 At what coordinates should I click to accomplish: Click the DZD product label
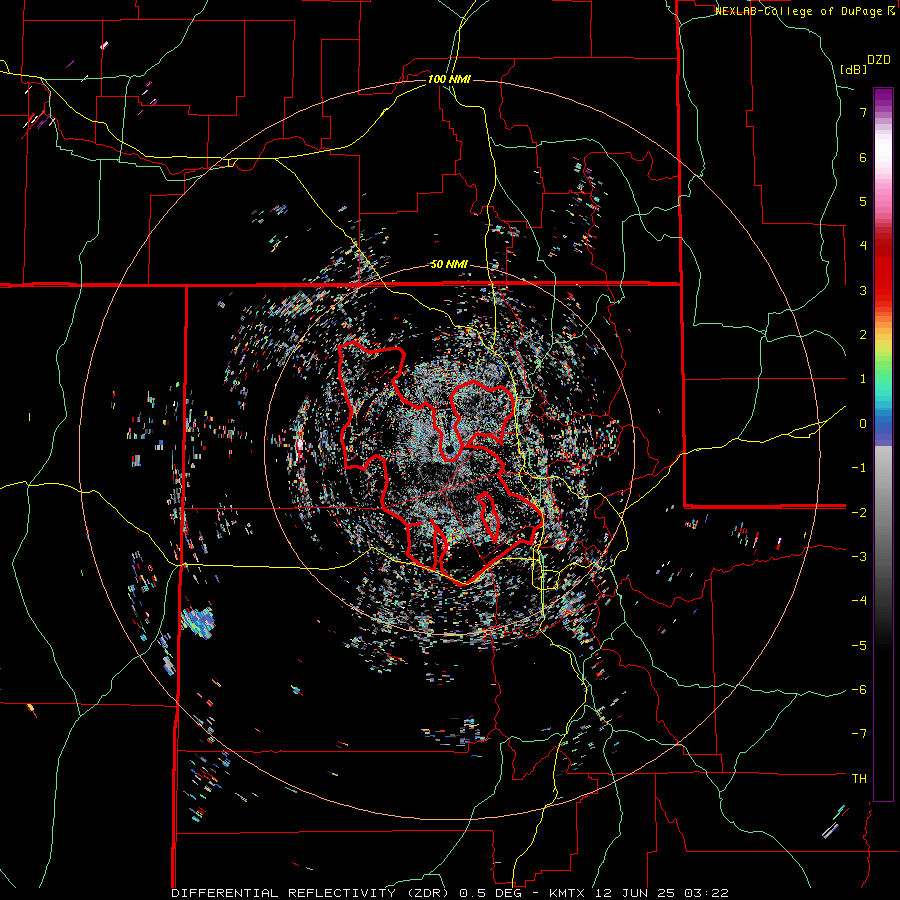pos(879,60)
